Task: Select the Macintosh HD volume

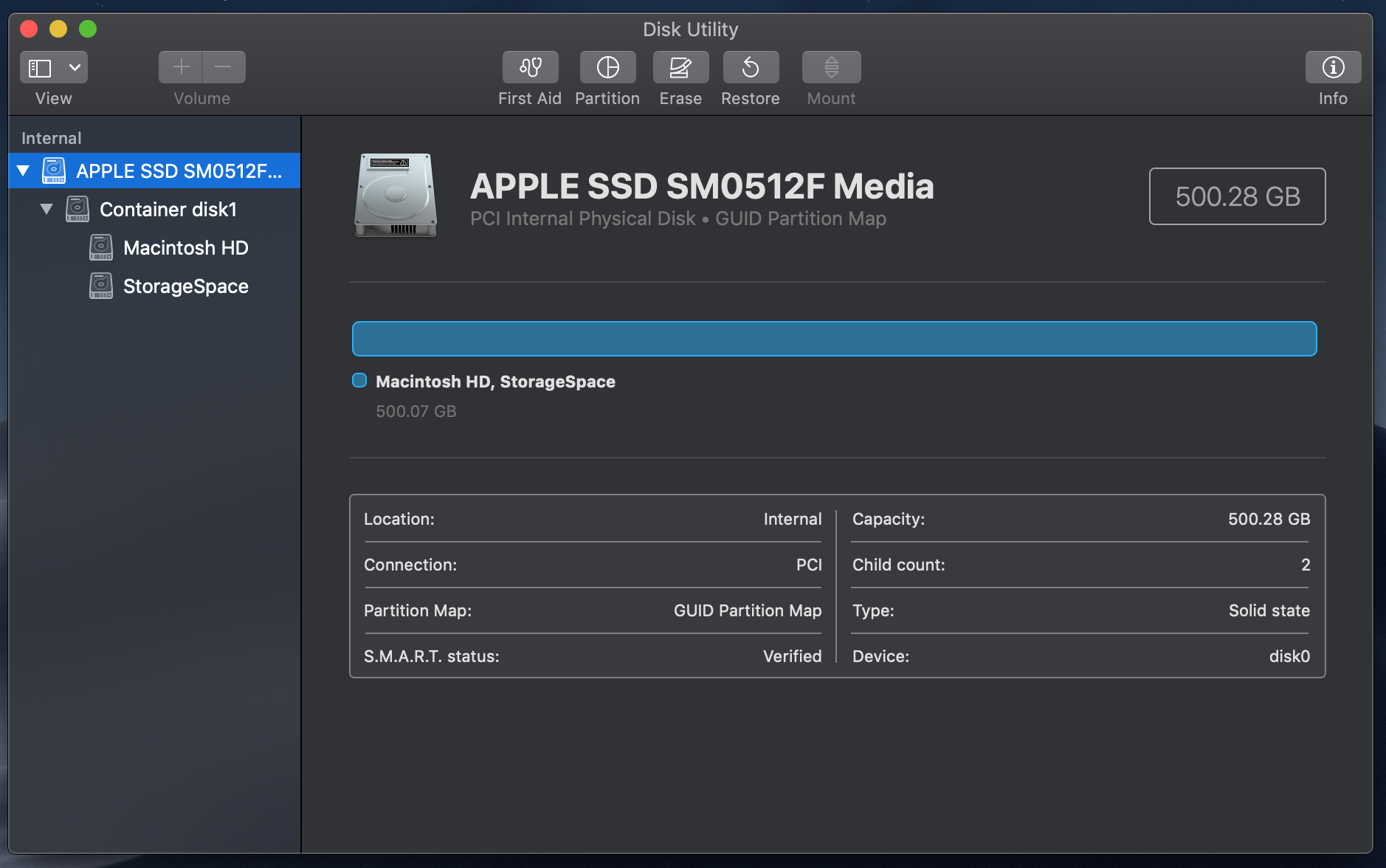Action: [x=154, y=247]
